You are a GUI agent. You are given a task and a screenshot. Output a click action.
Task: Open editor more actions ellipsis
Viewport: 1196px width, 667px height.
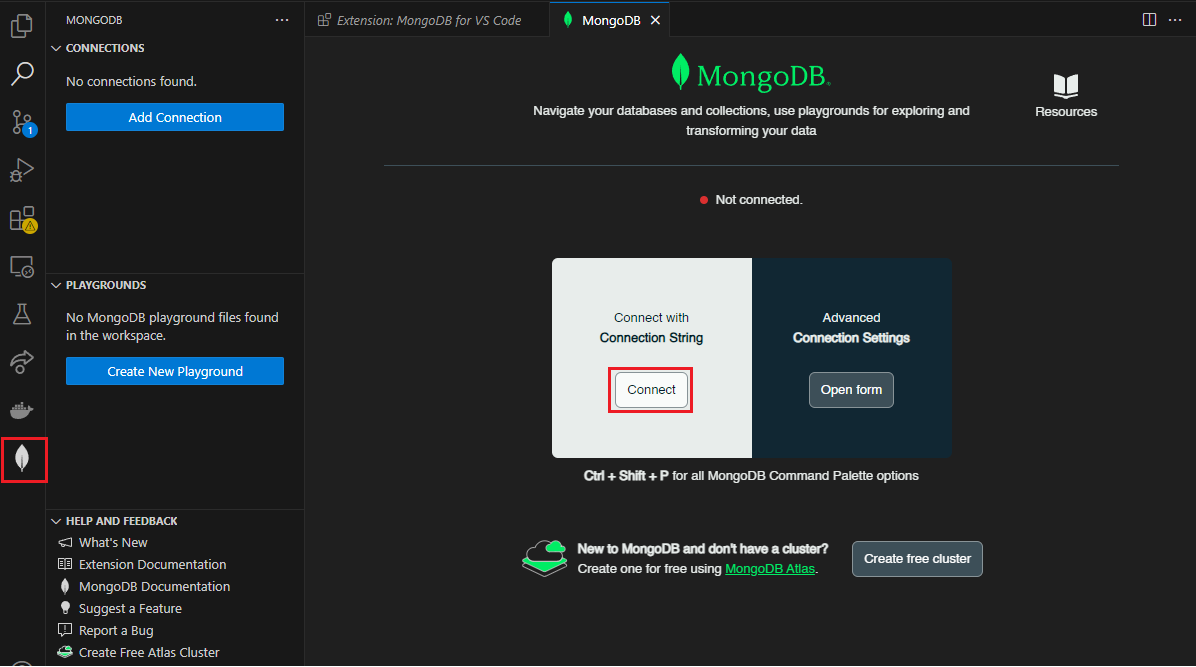click(1175, 20)
